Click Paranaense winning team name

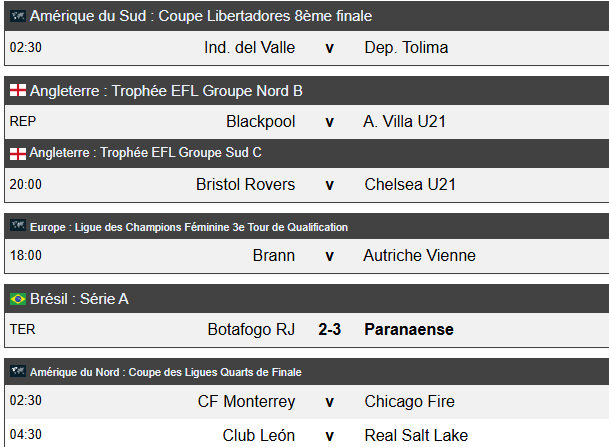click(409, 329)
